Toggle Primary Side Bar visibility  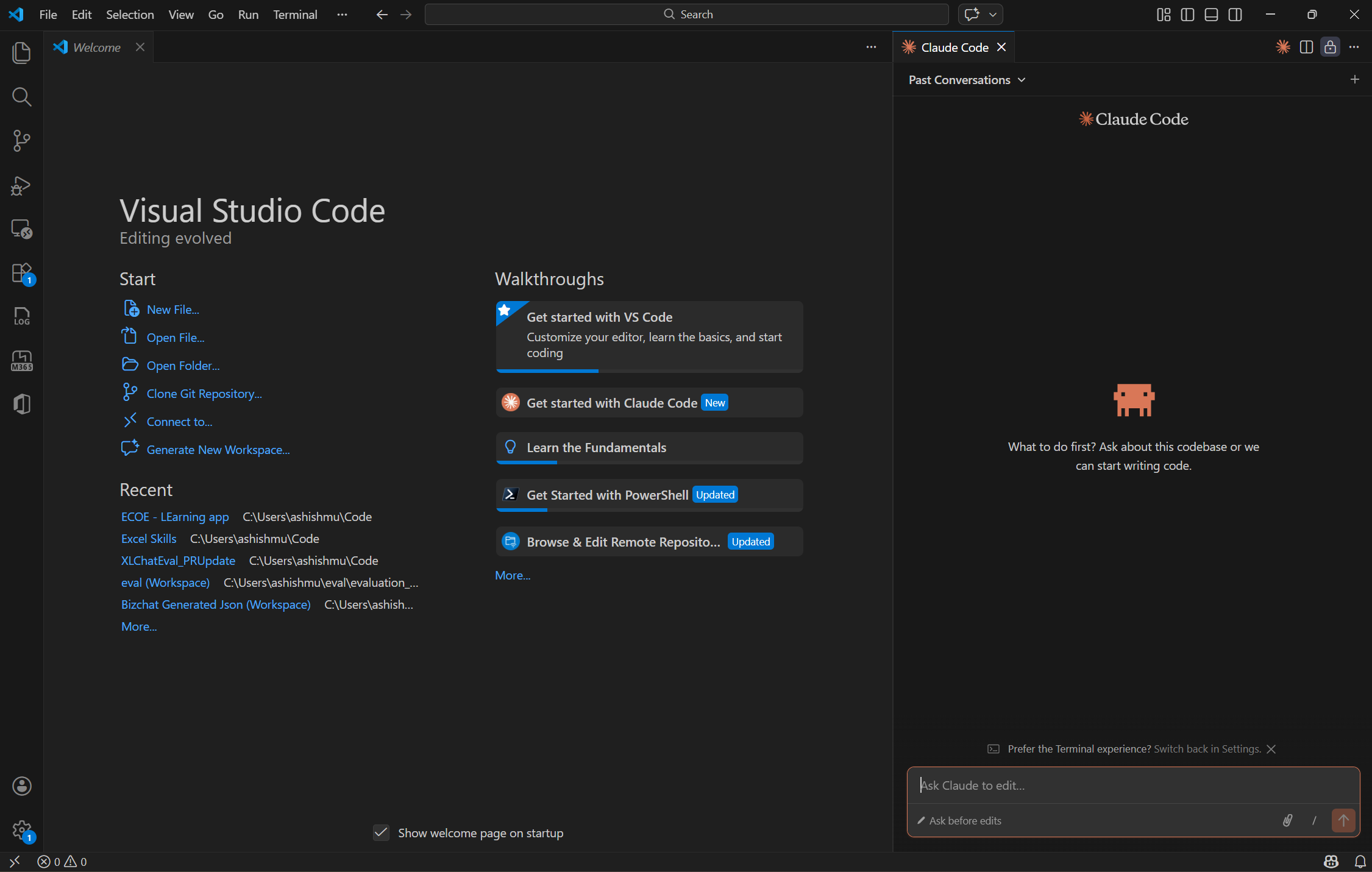(1187, 15)
